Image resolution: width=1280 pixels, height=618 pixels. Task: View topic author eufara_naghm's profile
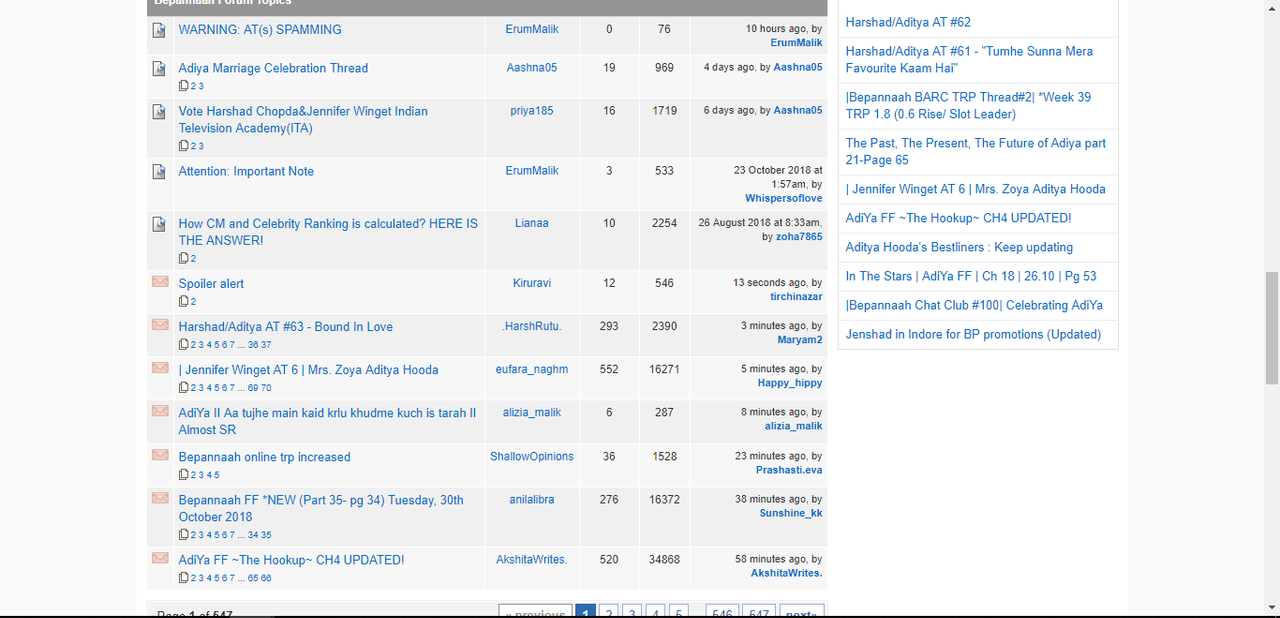[532, 369]
